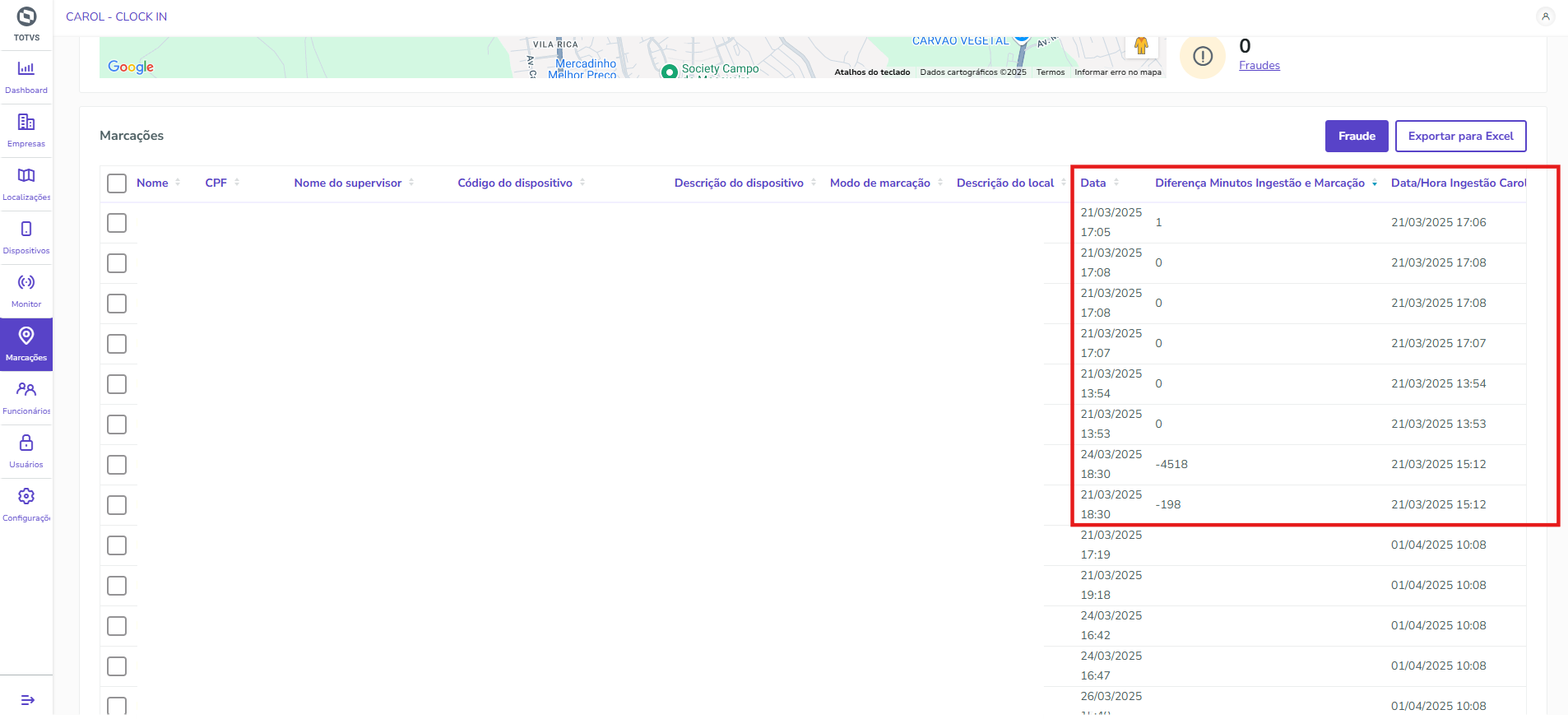
Task: Click the Mercadinho Melhor Preço map label
Action: click(583, 68)
